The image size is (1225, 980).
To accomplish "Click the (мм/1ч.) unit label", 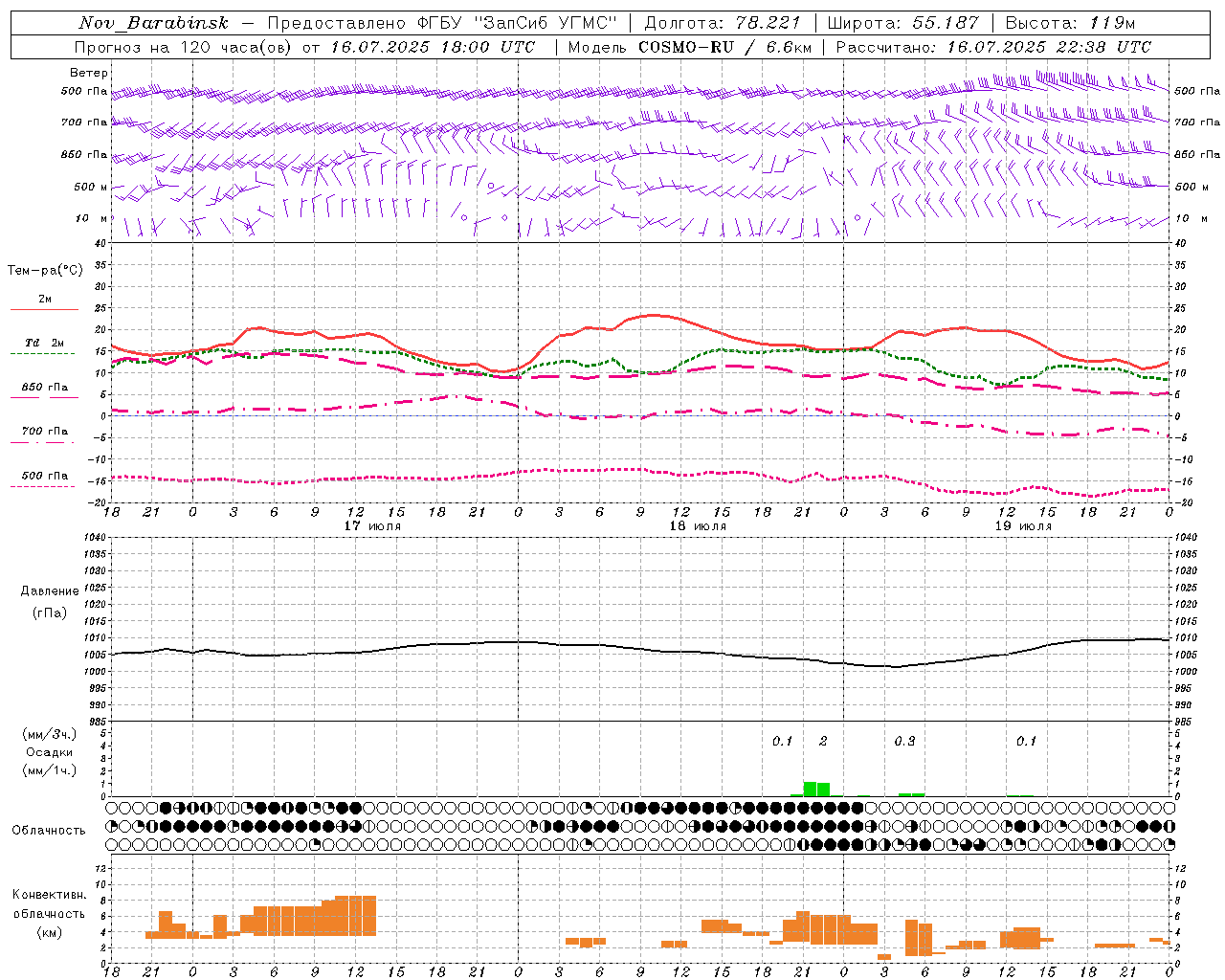I will (x=50, y=770).
